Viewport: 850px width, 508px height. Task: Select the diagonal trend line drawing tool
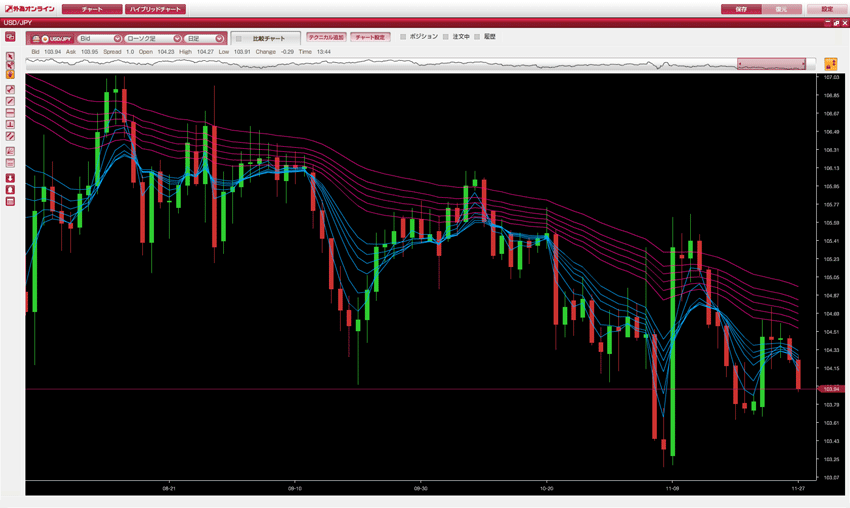[x=10, y=101]
